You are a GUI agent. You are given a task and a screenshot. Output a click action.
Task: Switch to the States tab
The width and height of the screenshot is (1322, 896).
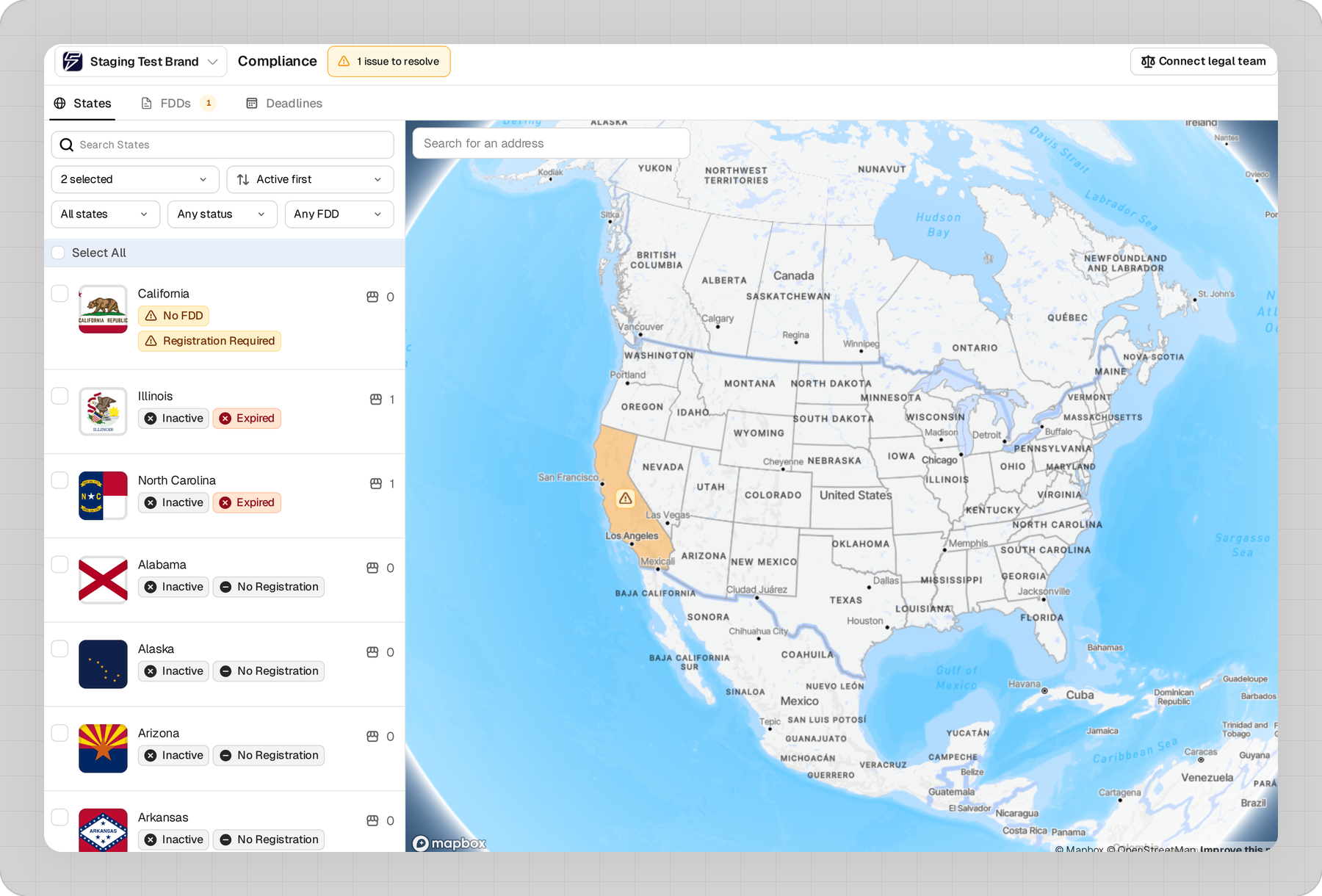pos(82,104)
